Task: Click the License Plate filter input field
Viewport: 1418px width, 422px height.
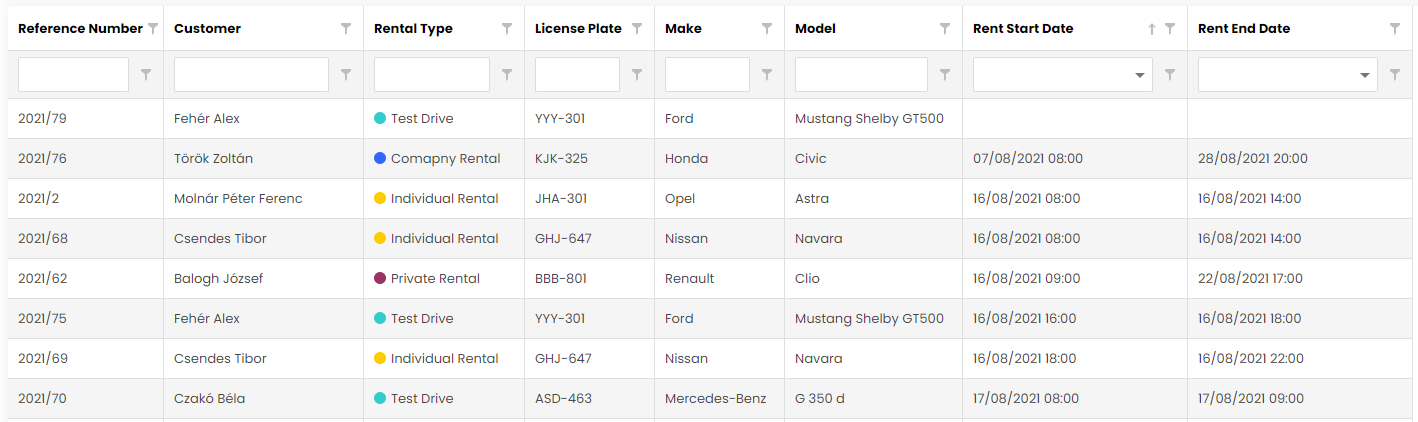Action: pos(577,75)
